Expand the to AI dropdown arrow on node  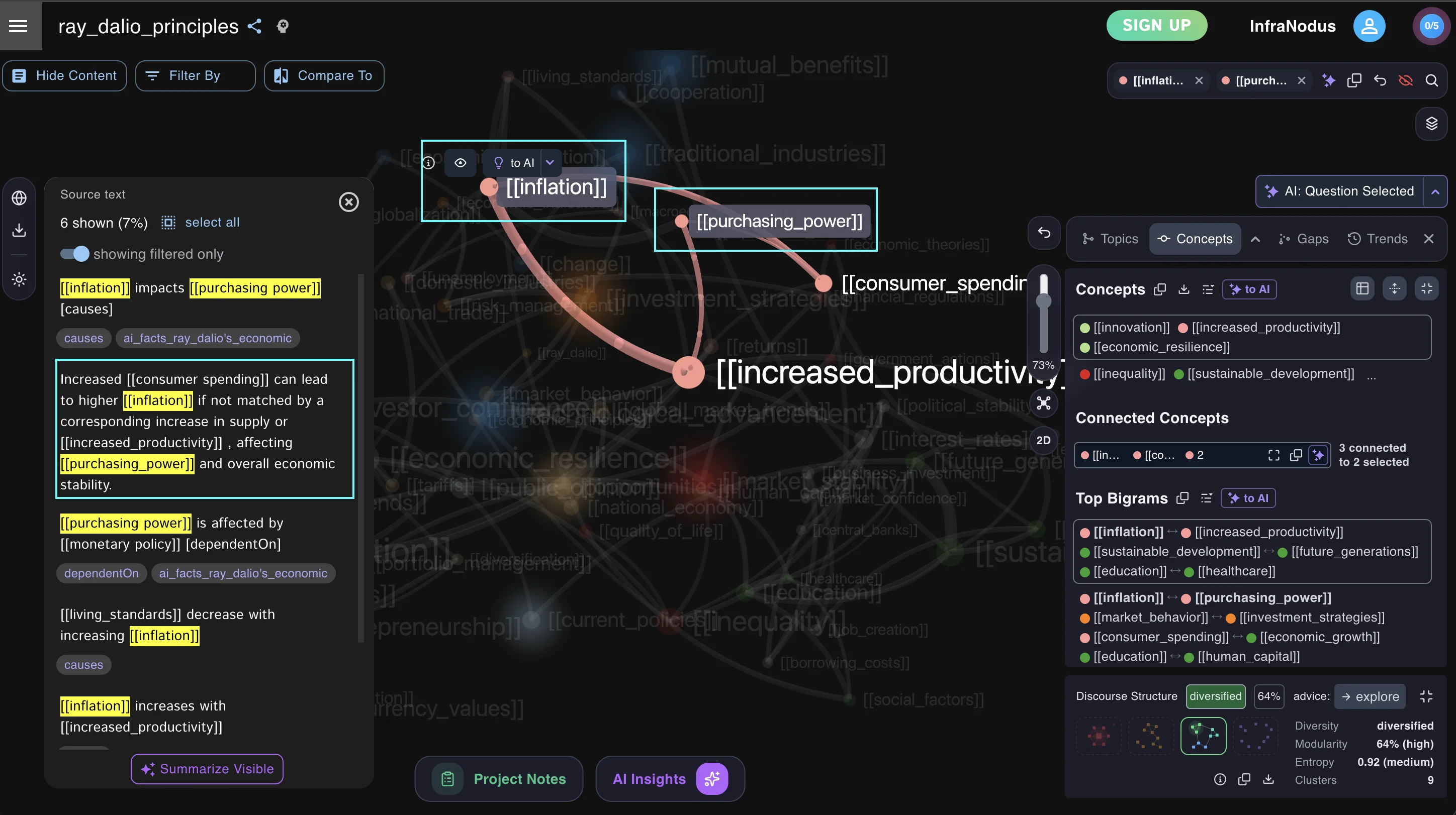(550, 163)
